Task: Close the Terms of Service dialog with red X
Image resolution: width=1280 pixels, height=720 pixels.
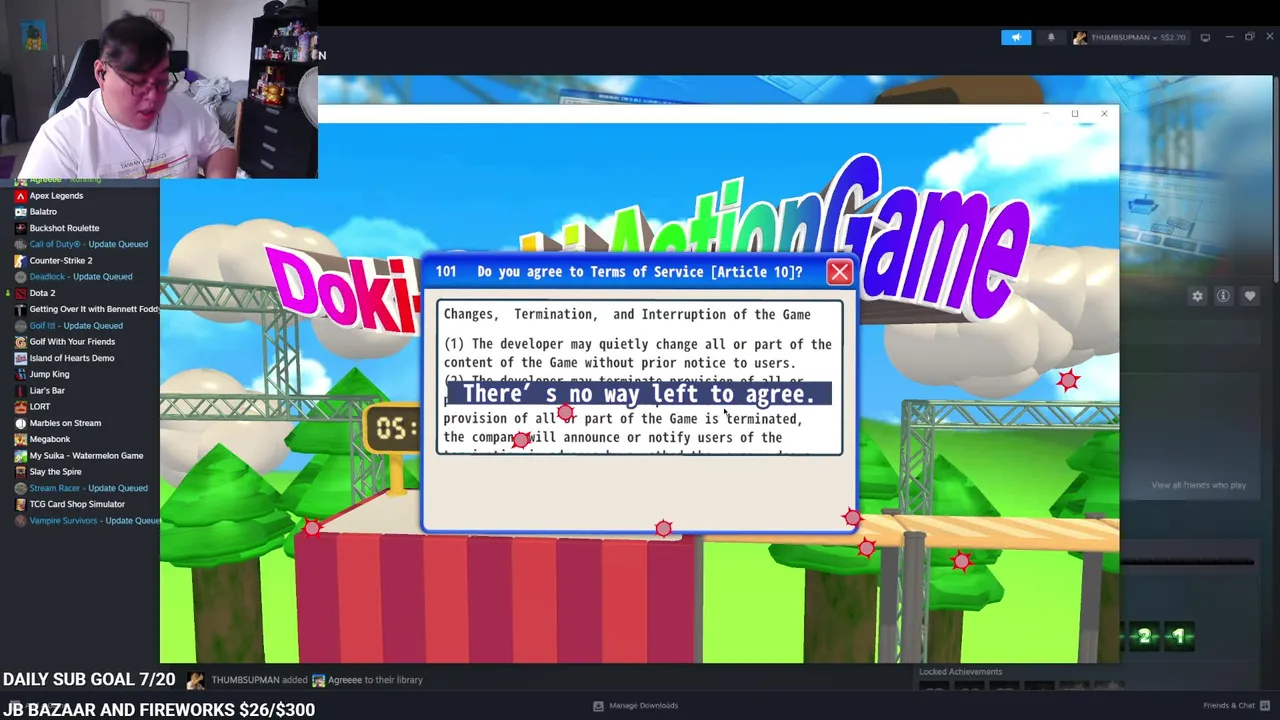Action: [839, 272]
